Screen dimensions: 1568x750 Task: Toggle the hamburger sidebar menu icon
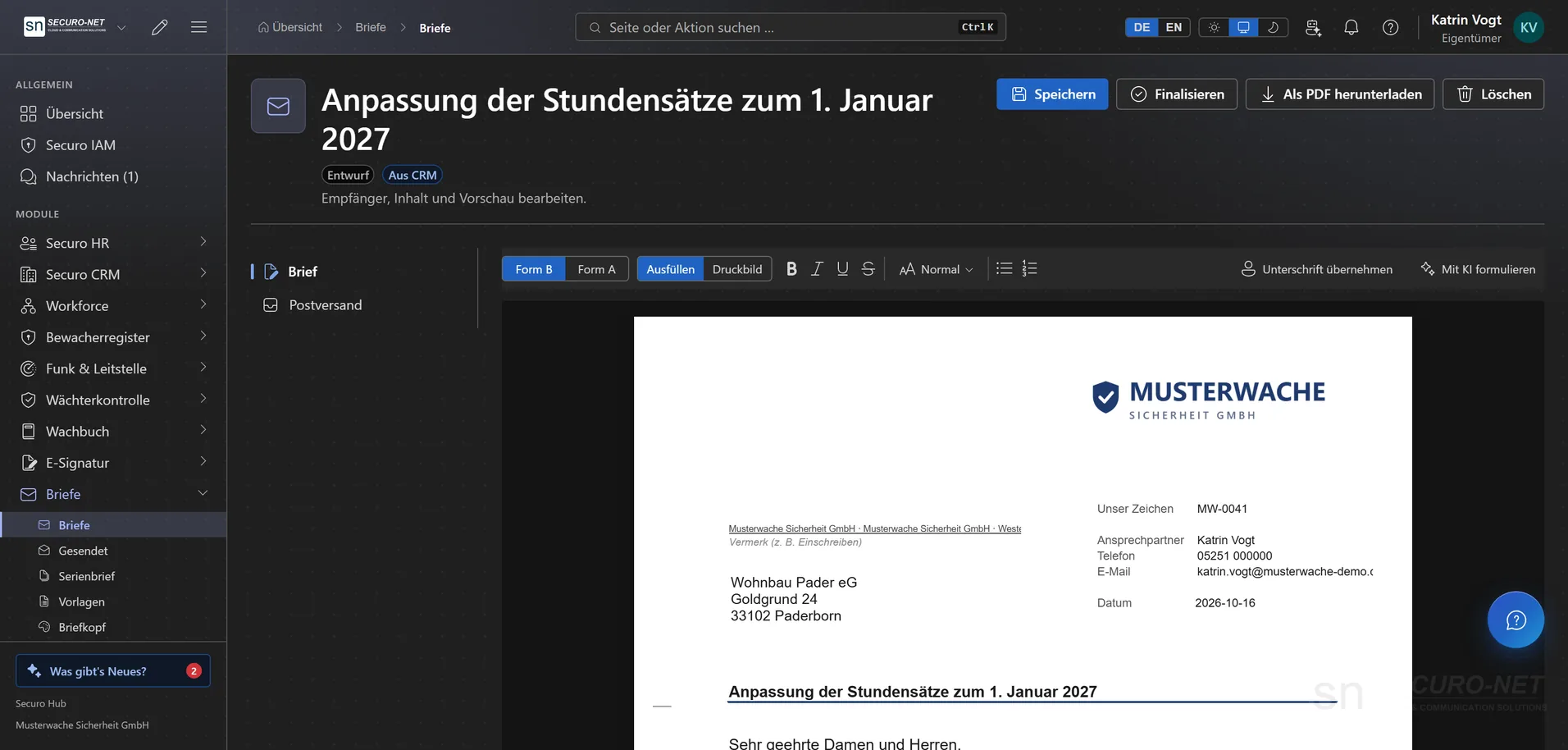pyautogui.click(x=198, y=27)
